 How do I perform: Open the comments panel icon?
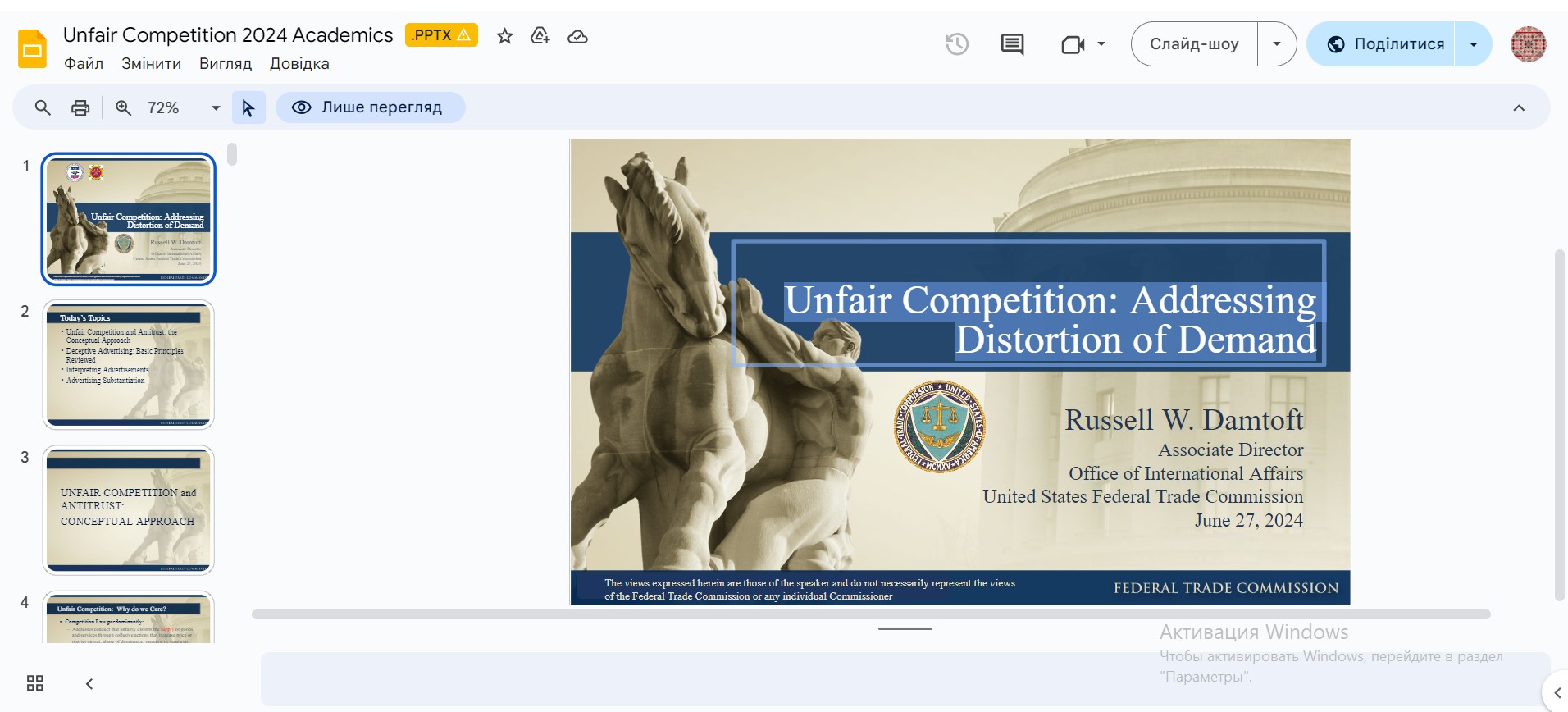(x=1013, y=44)
